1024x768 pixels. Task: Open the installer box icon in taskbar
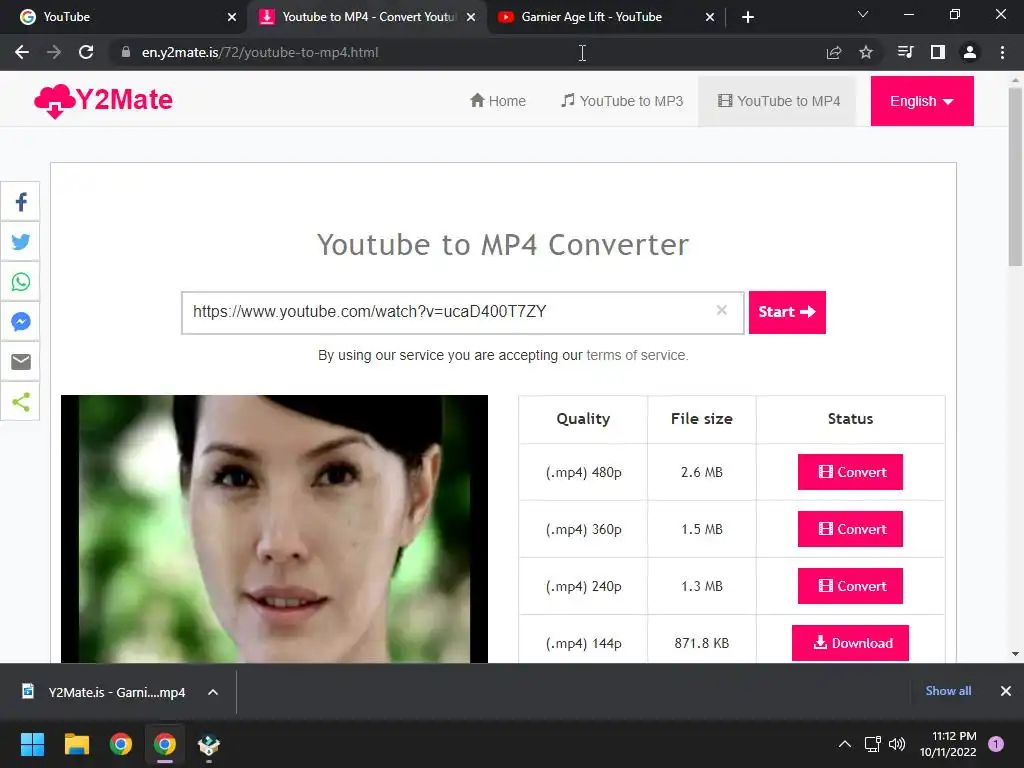[209, 744]
